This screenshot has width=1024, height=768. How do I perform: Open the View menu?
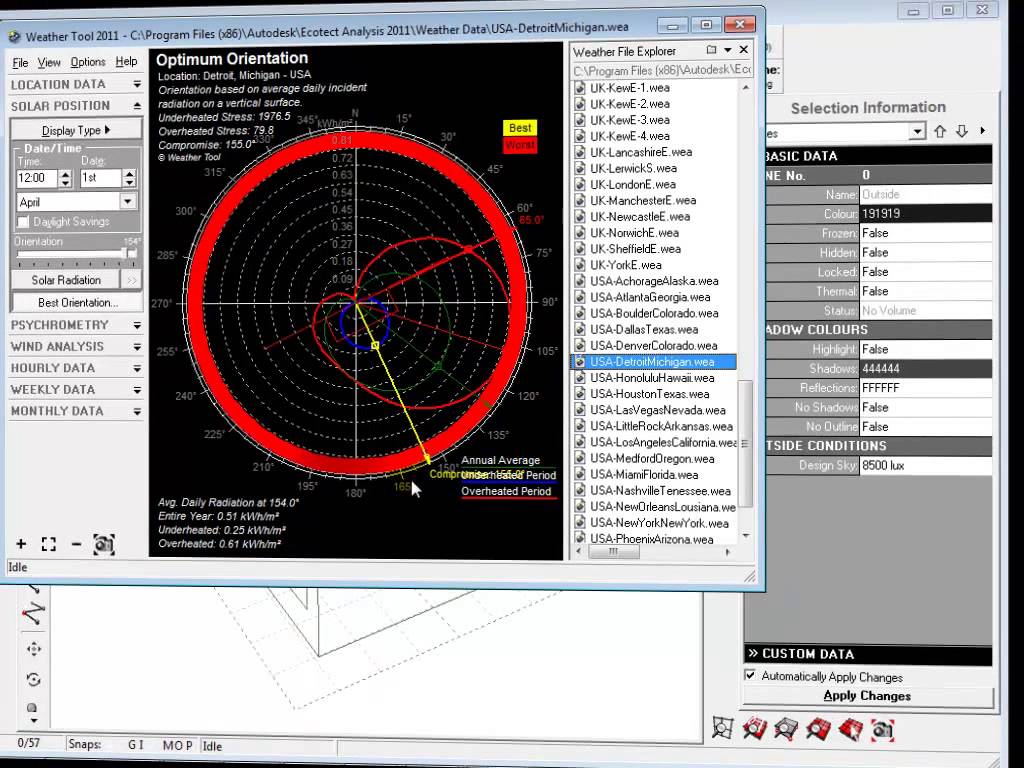pyautogui.click(x=49, y=62)
